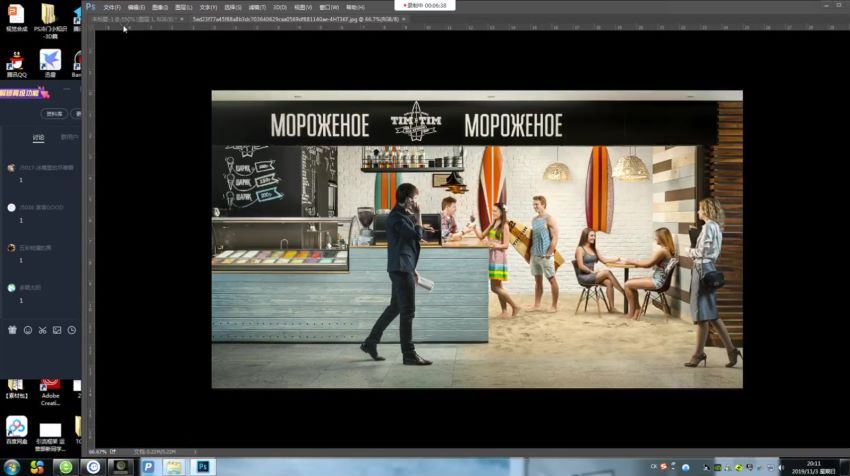Open the 视觉合成 desktop file

pyautogui.click(x=17, y=18)
